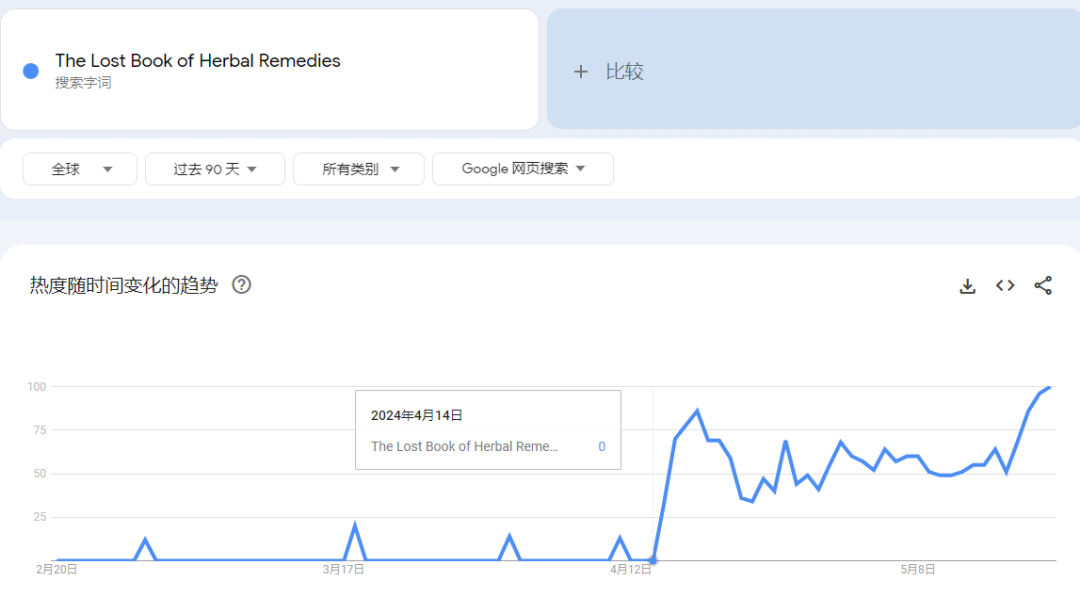Download the trend chart data as CSV
The image size is (1080, 597).
tap(967, 286)
